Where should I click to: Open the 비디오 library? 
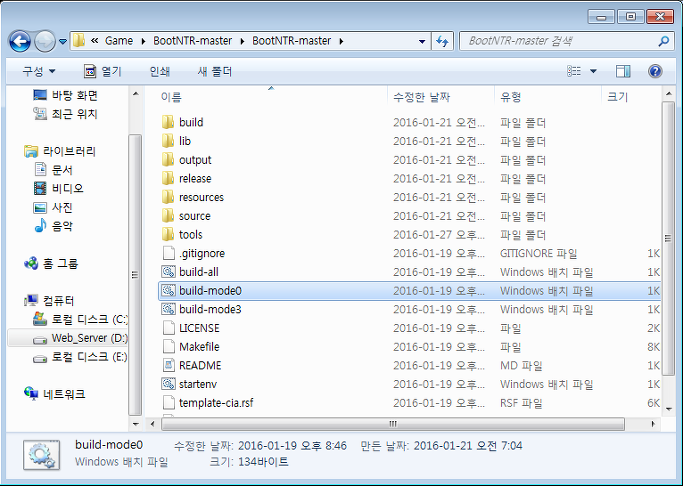58,188
